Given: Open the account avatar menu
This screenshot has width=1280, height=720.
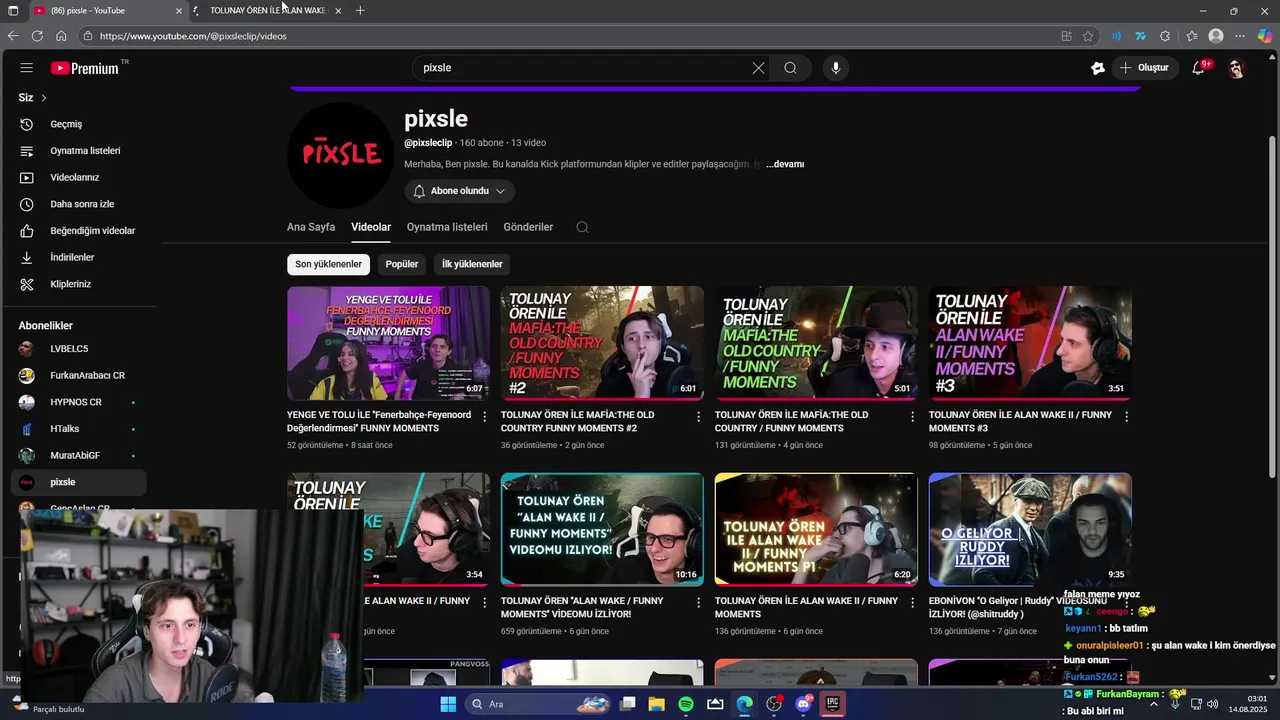Looking at the screenshot, I should (x=1236, y=68).
